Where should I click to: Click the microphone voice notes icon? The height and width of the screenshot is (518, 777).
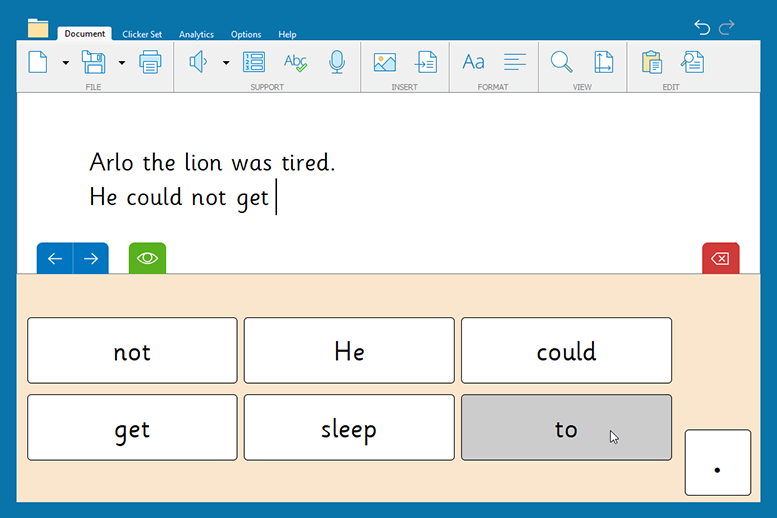[337, 63]
